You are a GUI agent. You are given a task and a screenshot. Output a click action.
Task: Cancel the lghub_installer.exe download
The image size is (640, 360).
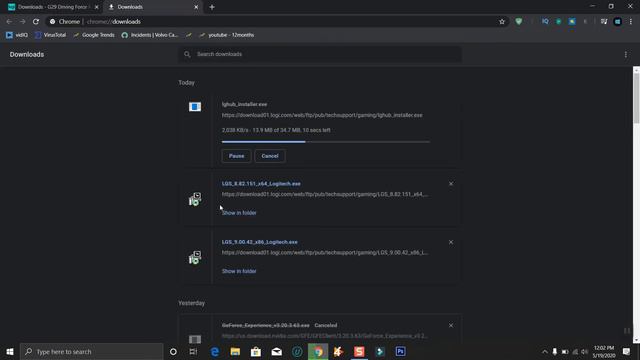(x=270, y=156)
